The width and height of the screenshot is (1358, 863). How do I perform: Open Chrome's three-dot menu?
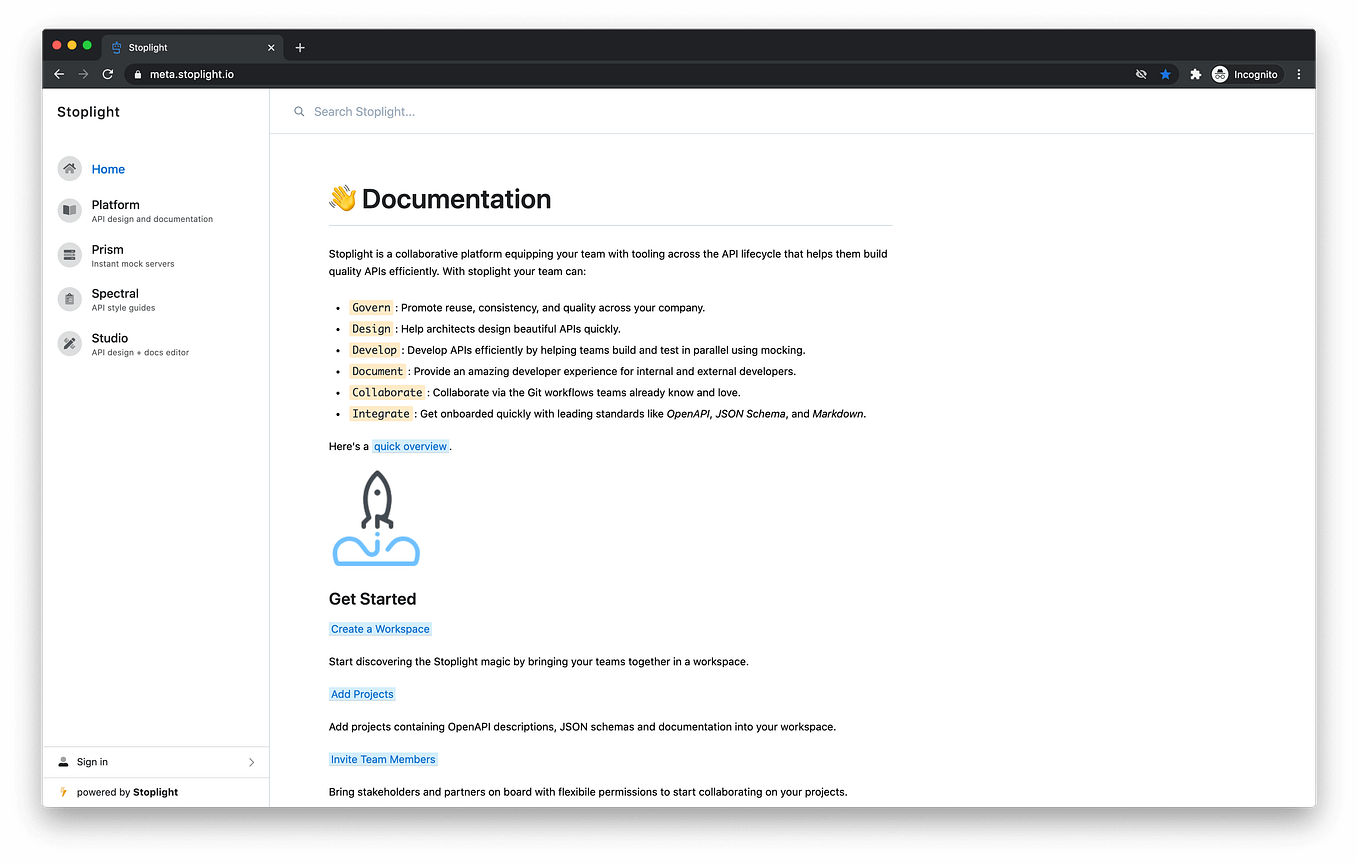coord(1298,73)
